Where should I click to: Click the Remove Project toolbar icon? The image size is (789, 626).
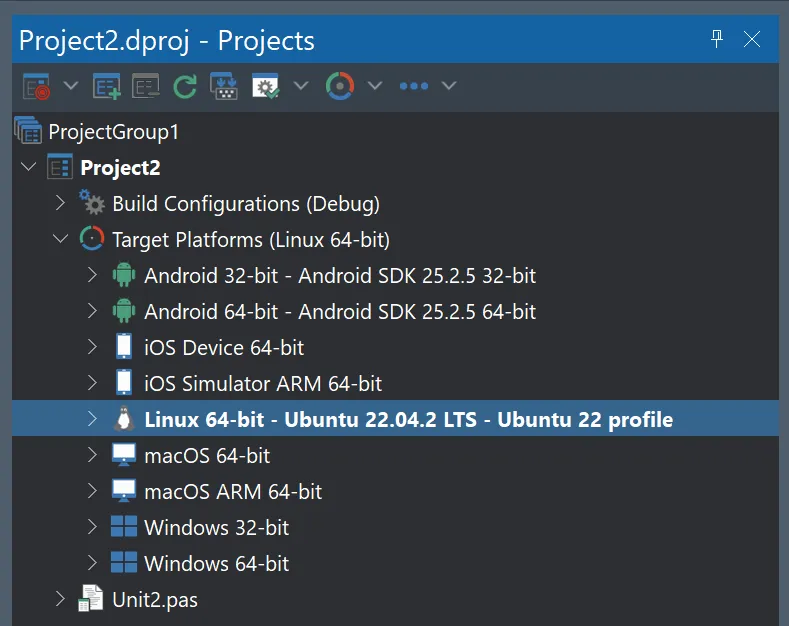tap(146, 86)
